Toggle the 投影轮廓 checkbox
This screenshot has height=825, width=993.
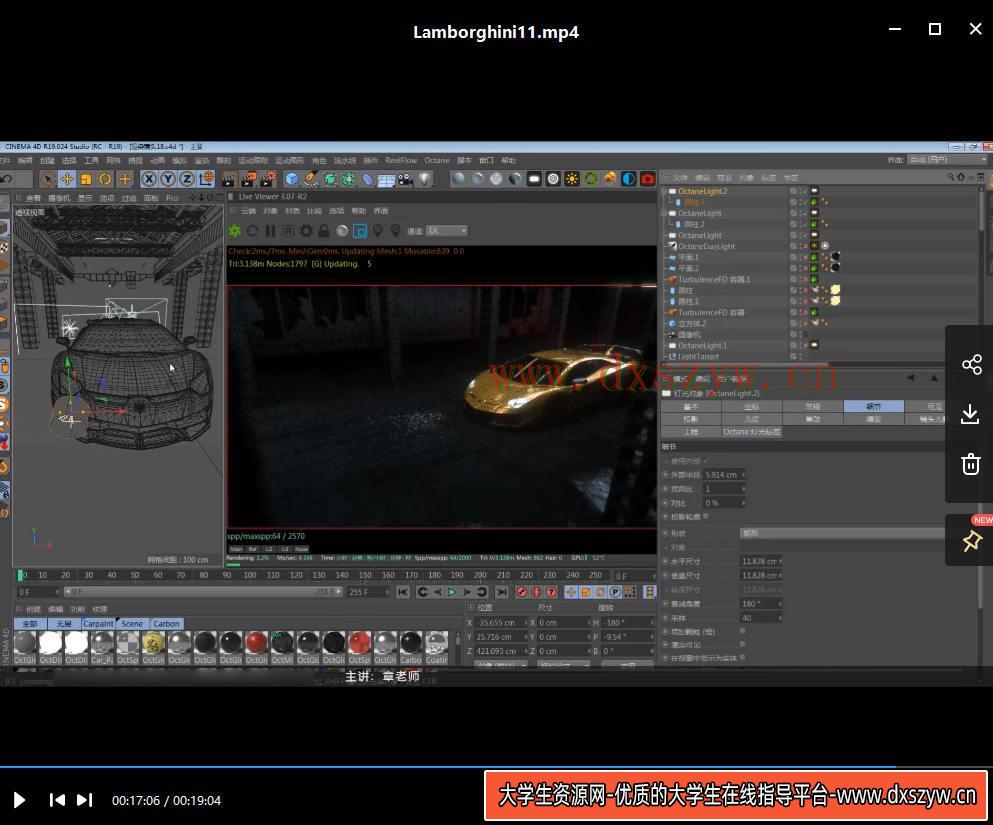[706, 517]
